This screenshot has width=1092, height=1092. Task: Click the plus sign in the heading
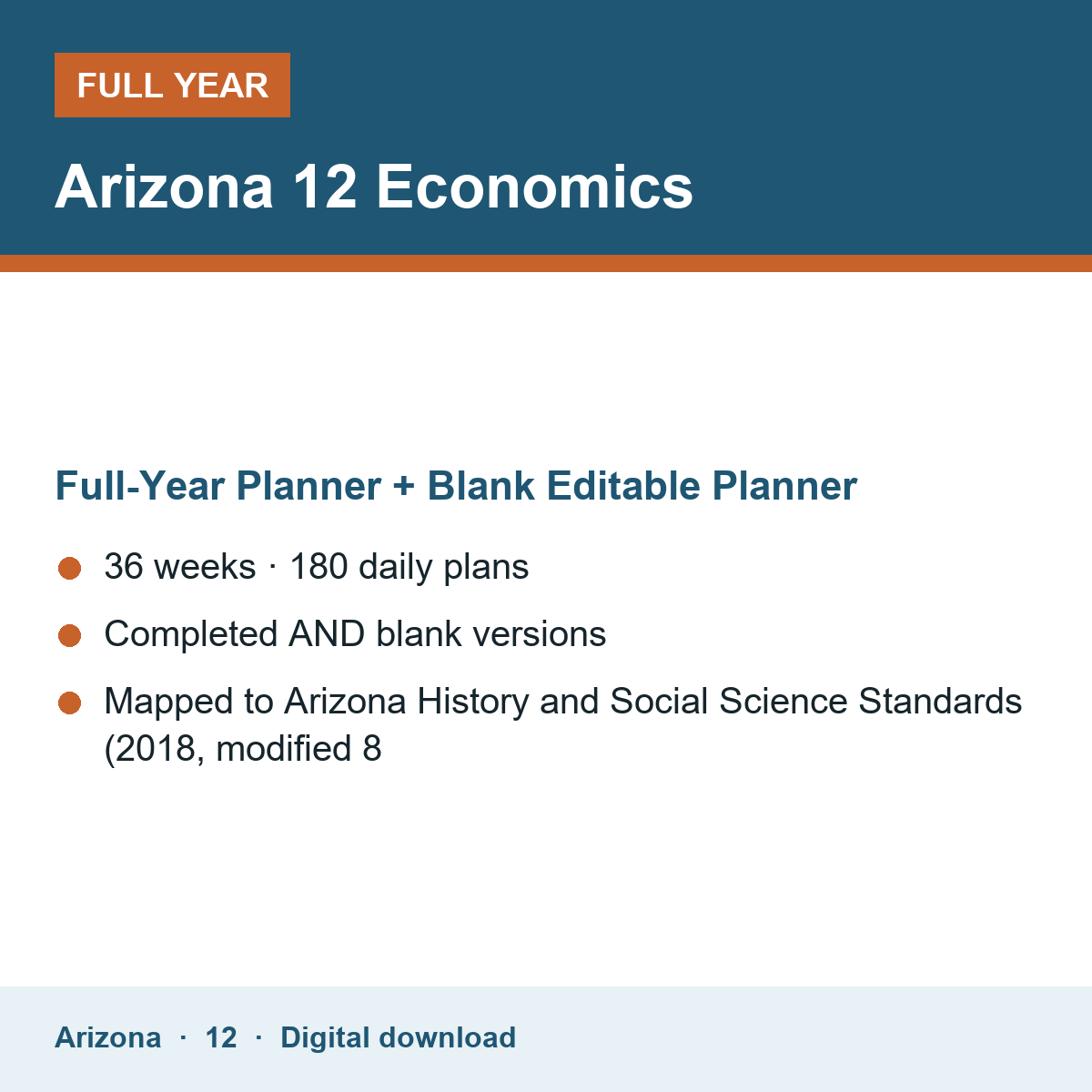(x=404, y=487)
